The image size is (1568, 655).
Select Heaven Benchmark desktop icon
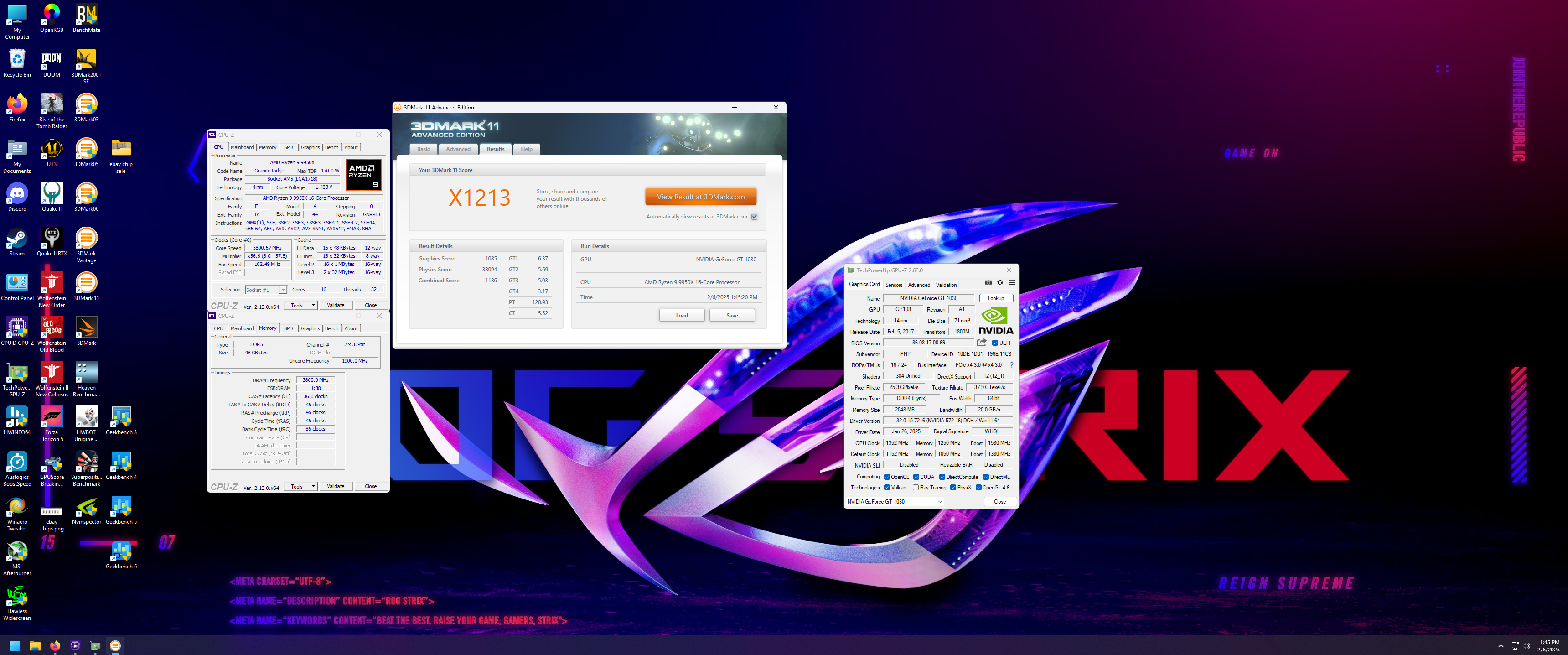(87, 379)
